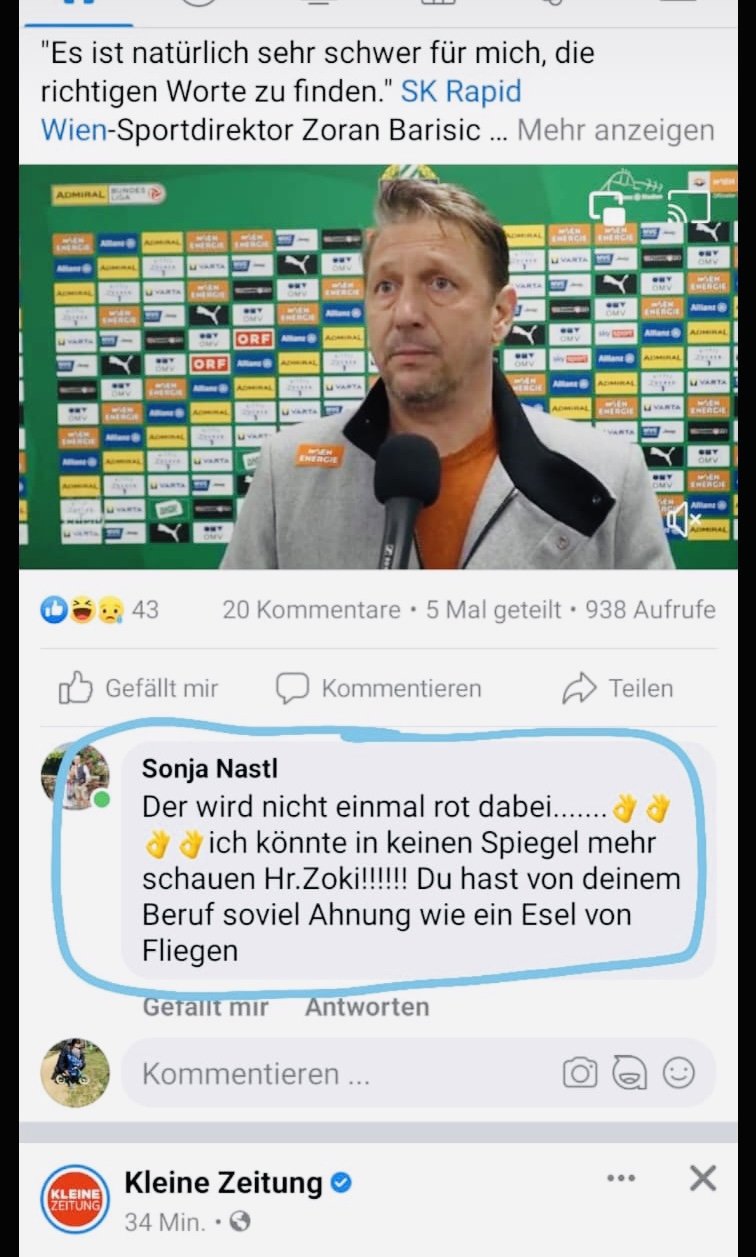Open the 20 Kommentare list
Image resolution: width=756 pixels, height=1257 pixels.
pos(310,609)
